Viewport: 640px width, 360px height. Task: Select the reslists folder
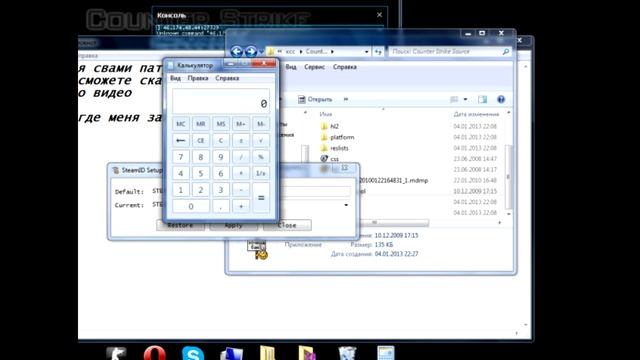[x=335, y=148]
